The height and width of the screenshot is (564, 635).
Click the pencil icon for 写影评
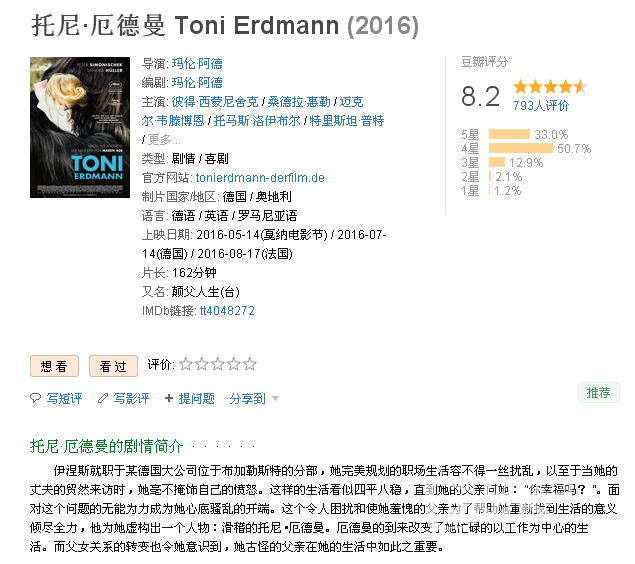(x=103, y=398)
